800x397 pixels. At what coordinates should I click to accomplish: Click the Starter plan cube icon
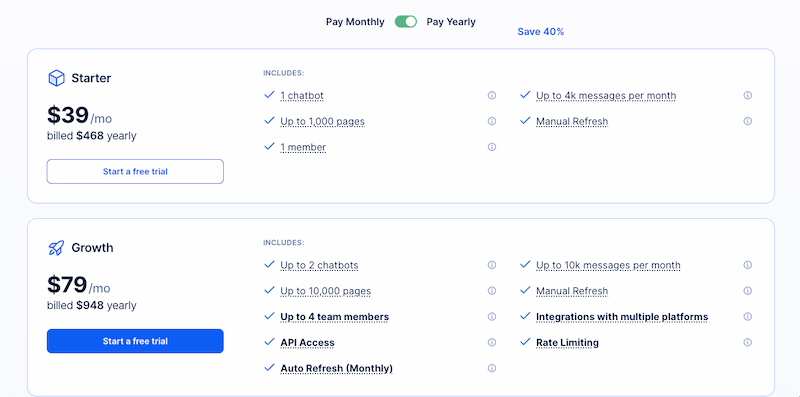pyautogui.click(x=56, y=78)
